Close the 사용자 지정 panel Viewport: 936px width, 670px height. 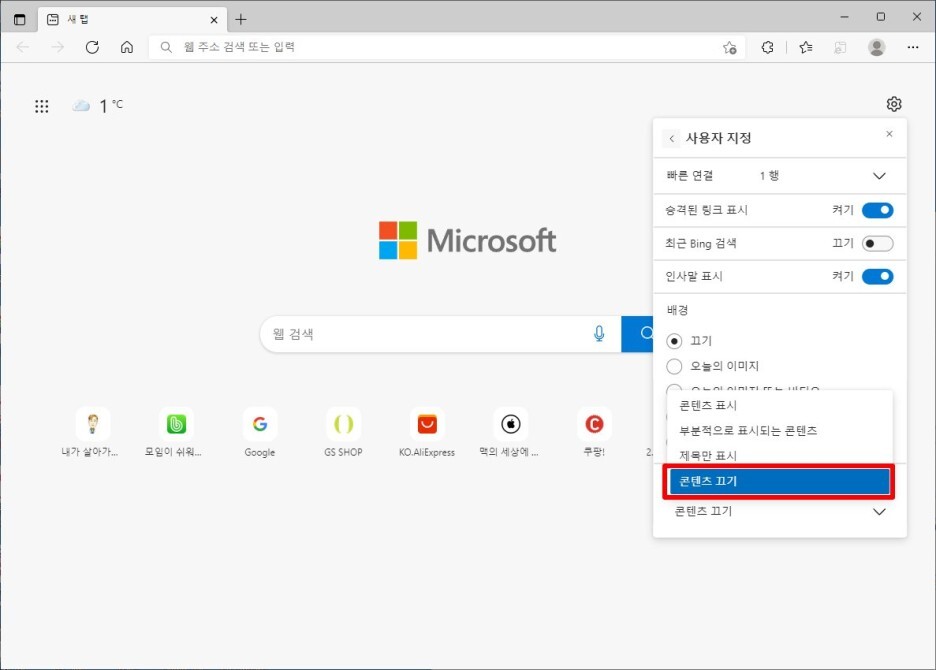tap(889, 134)
